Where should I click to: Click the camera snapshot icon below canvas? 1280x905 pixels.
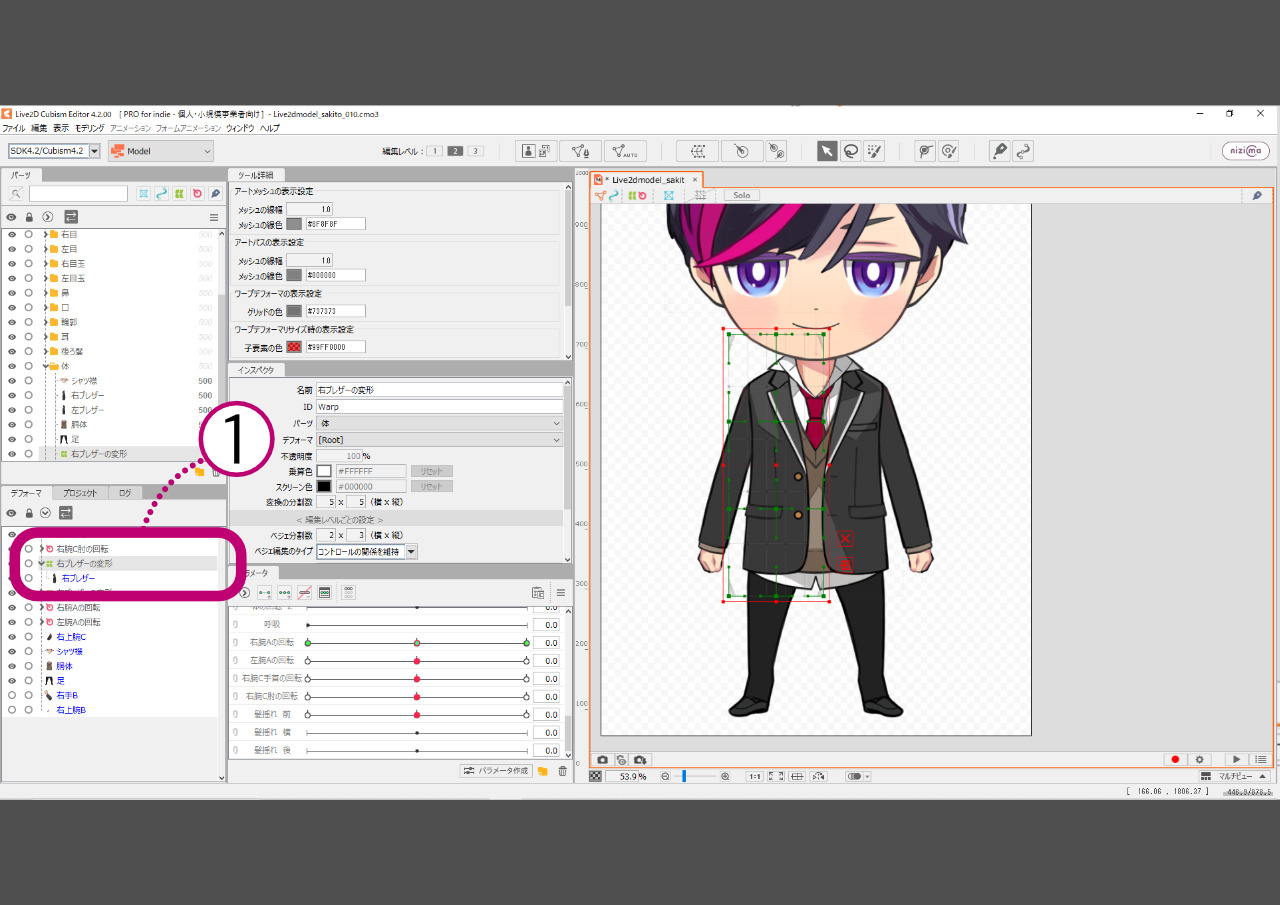point(603,760)
